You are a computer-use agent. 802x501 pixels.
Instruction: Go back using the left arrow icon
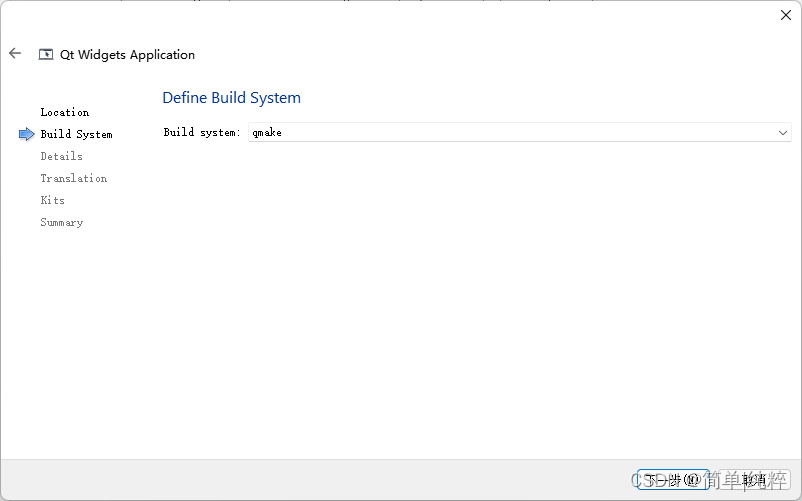click(15, 53)
